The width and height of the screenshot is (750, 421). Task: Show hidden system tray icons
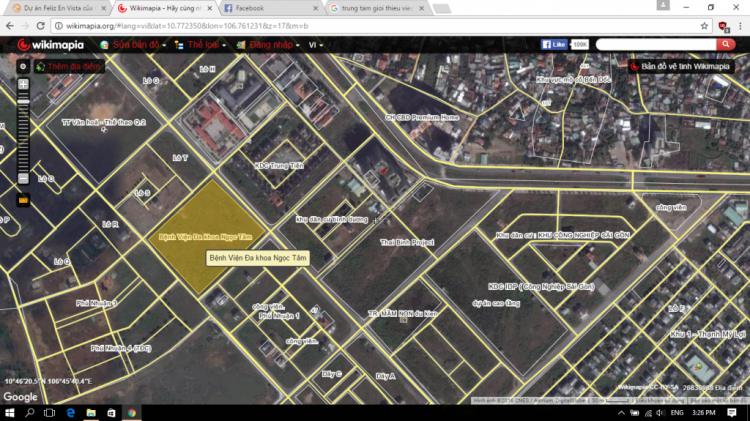tap(621, 412)
